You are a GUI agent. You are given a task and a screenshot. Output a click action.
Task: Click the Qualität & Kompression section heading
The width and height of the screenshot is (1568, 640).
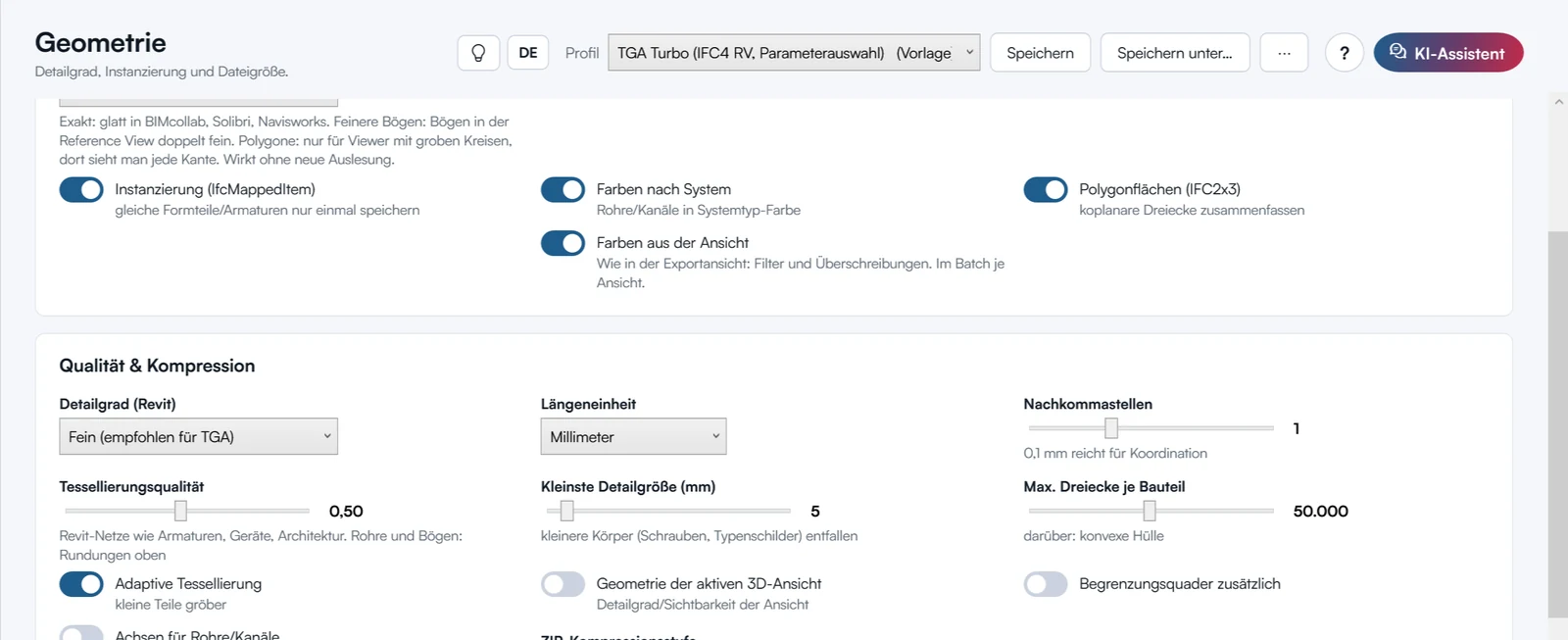point(157,366)
